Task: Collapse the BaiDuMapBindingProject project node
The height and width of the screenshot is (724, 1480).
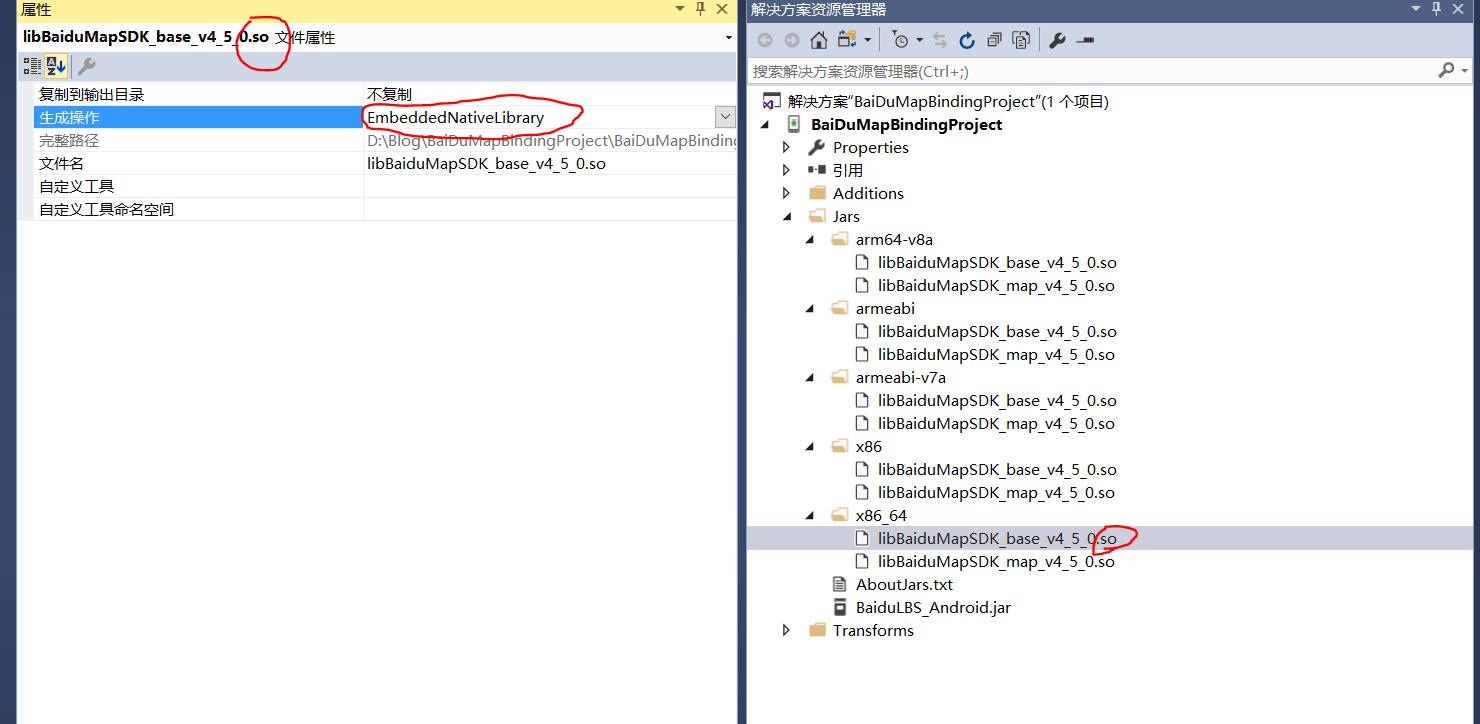Action: click(765, 124)
